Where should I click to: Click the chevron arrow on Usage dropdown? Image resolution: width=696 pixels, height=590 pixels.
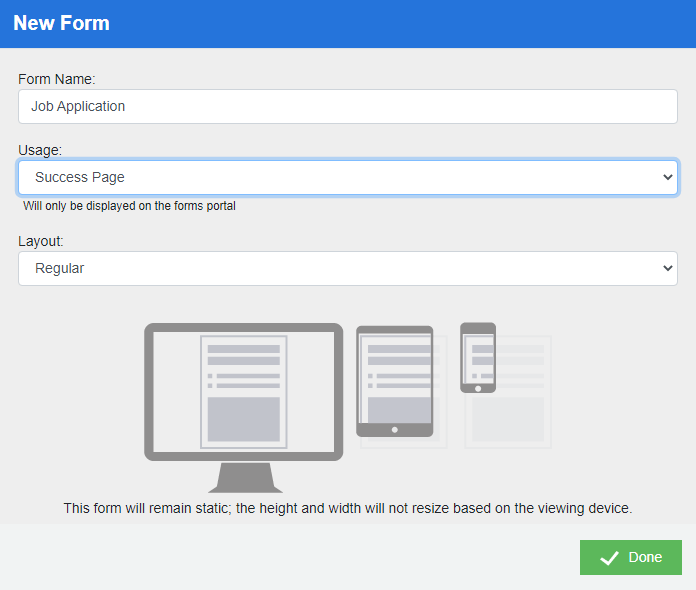[668, 177]
